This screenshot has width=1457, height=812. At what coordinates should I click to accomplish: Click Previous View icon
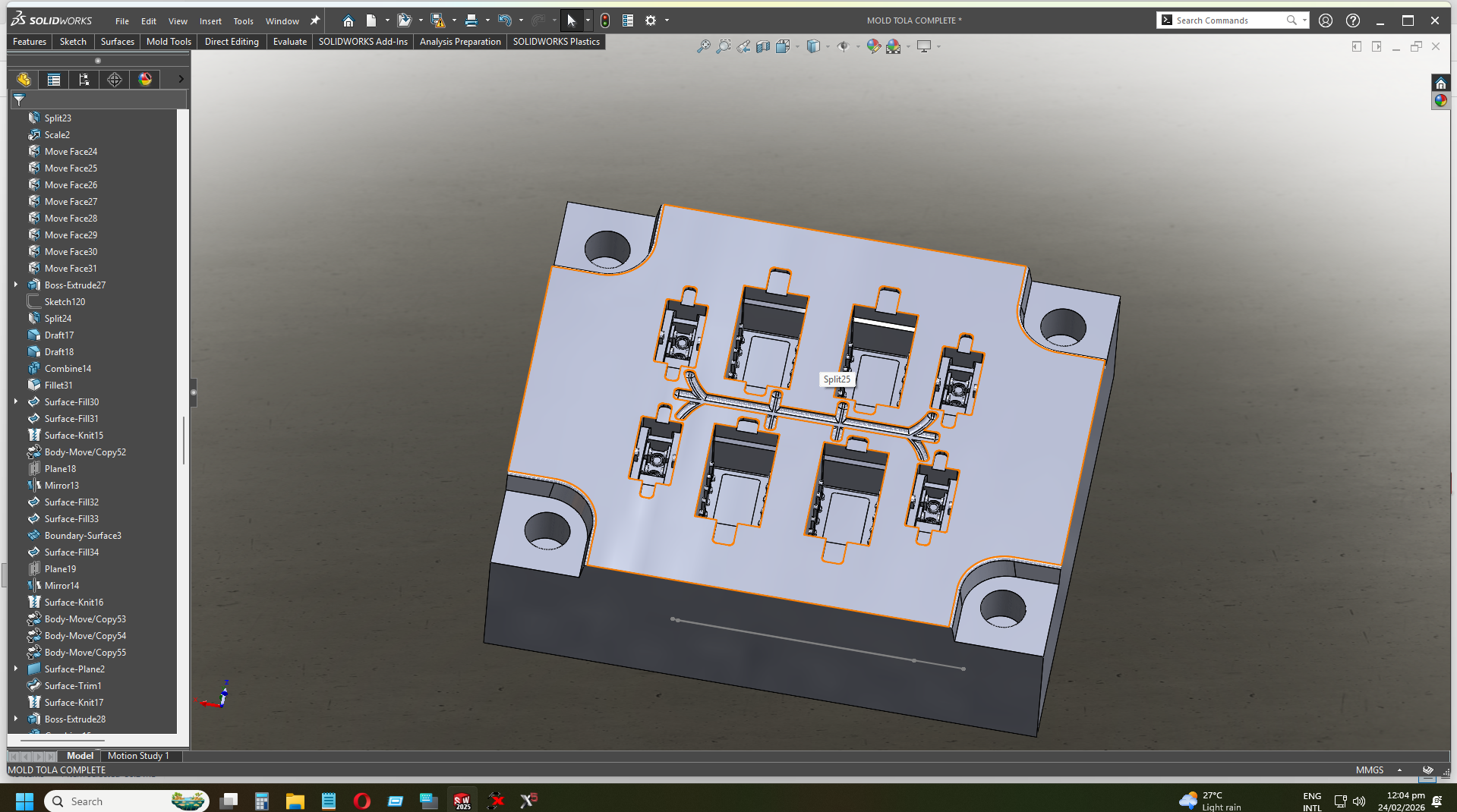coord(743,46)
